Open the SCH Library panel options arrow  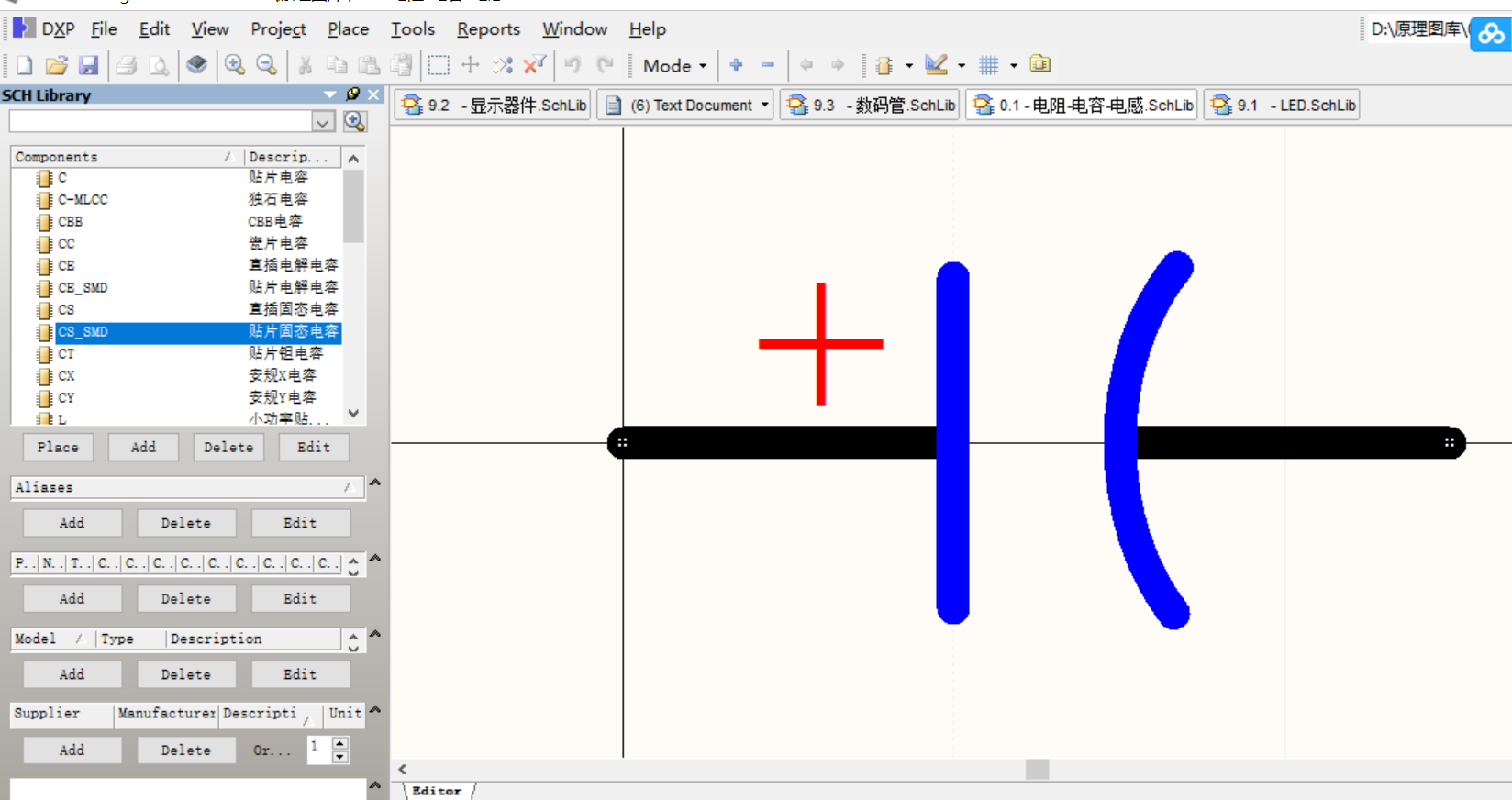(x=330, y=94)
